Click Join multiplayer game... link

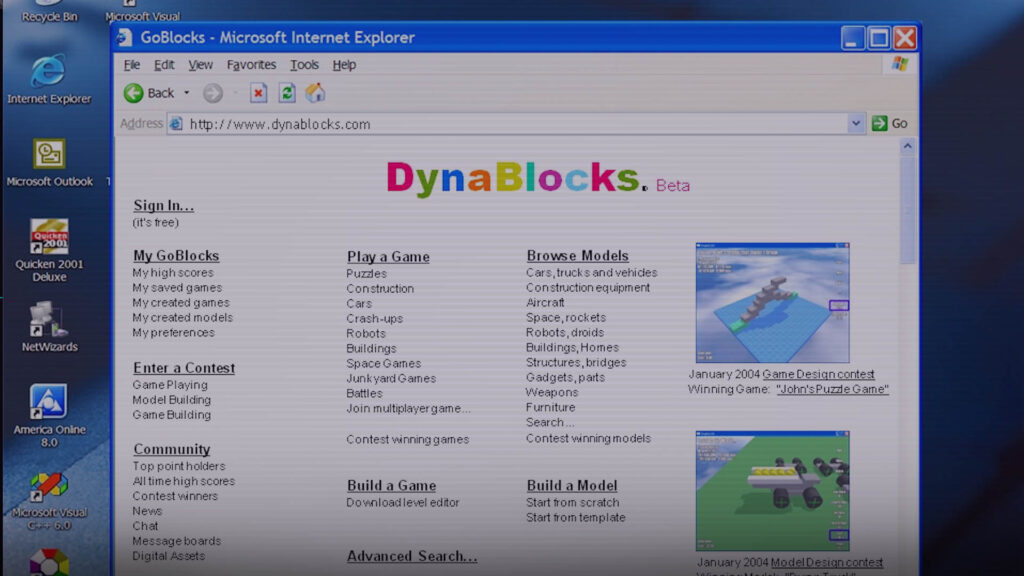[x=408, y=408]
